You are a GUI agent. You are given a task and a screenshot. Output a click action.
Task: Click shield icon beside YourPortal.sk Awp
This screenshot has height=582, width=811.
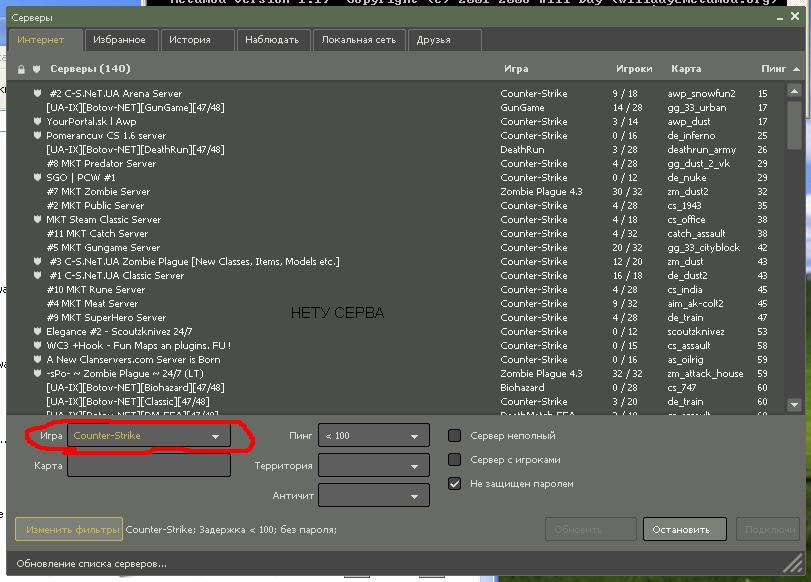coord(37,121)
